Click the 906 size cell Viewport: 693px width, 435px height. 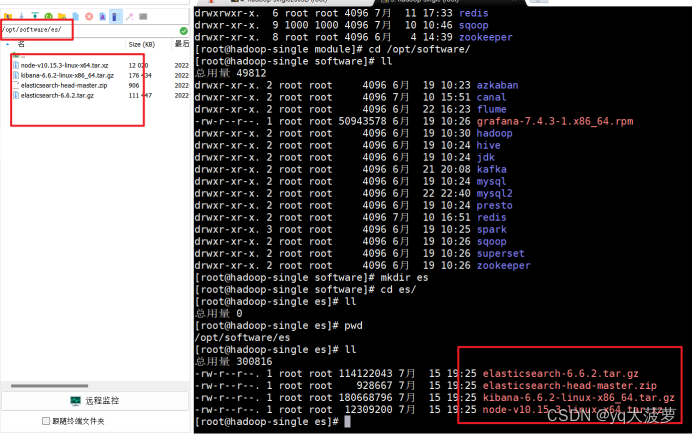[x=133, y=85]
